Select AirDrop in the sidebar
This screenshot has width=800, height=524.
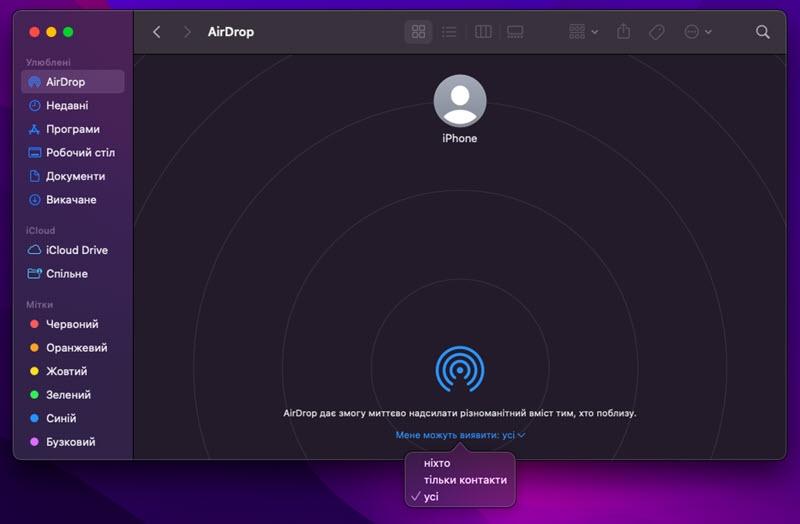pyautogui.click(x=73, y=82)
